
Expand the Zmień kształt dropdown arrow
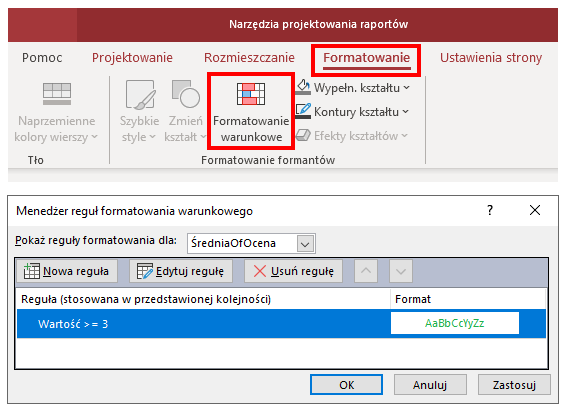click(x=203, y=137)
